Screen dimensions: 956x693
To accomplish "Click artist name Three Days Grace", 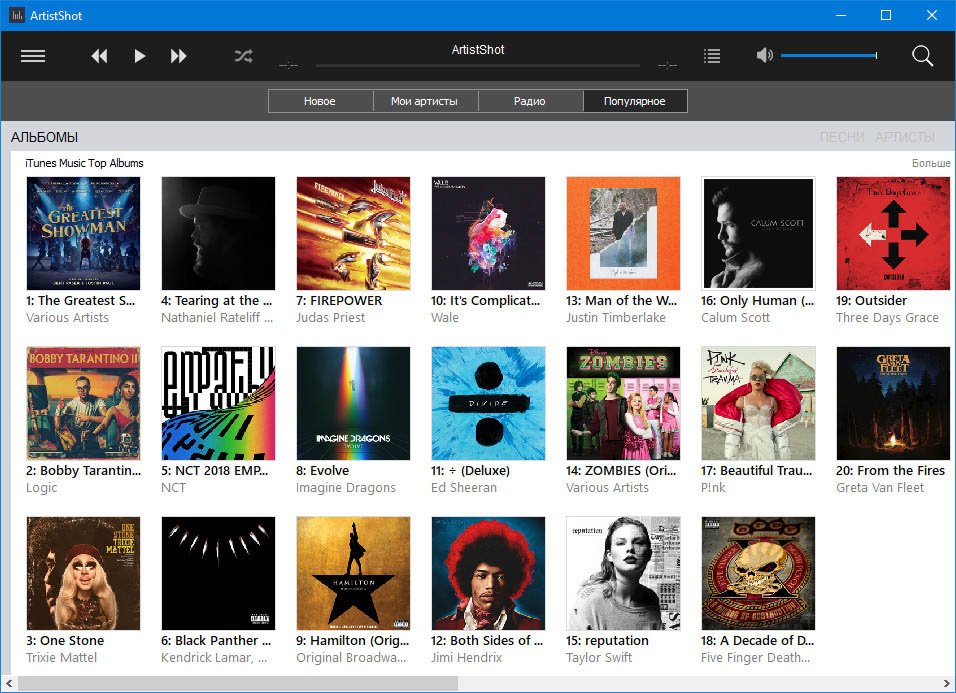I will click(887, 318).
